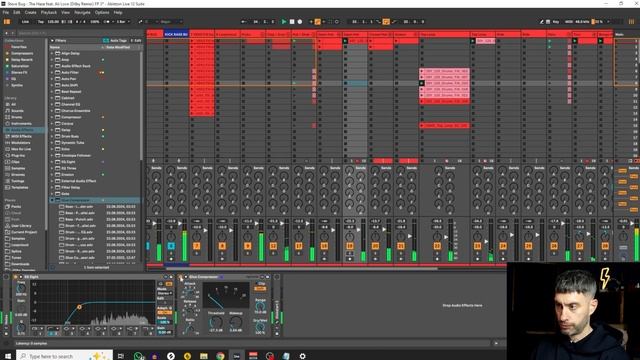Viewport: 640px width, 360px height.
Task: Select the Bass - Punch.adv preset
Action: (x=79, y=220)
